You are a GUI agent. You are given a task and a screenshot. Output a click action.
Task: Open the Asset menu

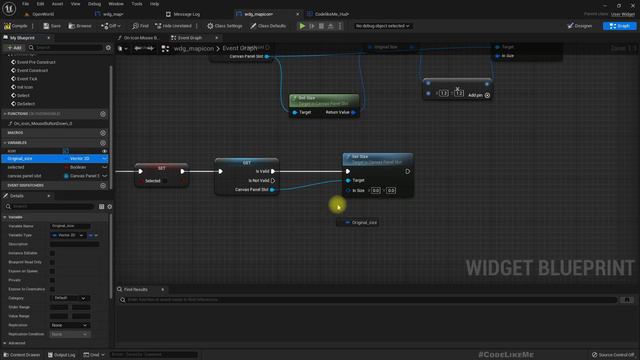[57, 4]
